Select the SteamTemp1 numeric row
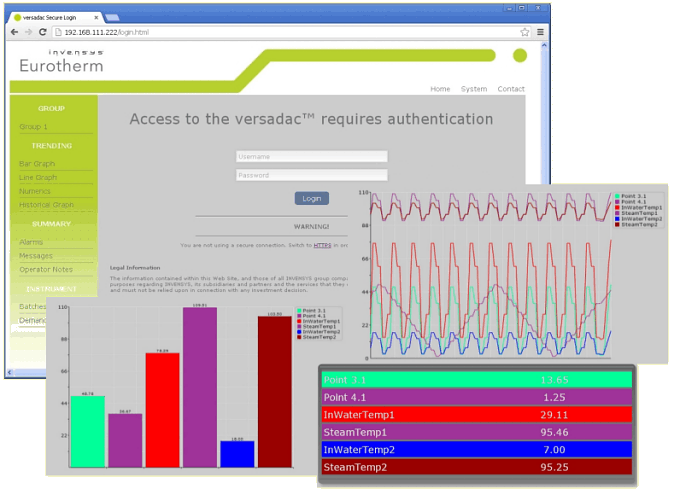680x495 pixels. [477, 432]
